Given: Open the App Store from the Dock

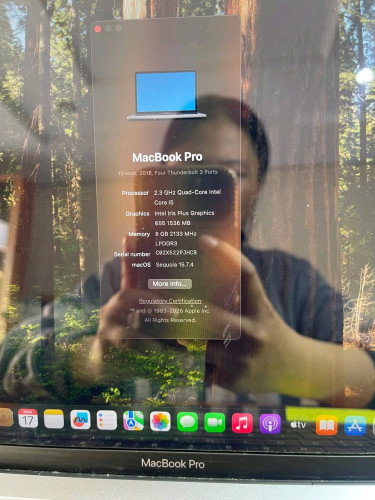Looking at the screenshot, I should 355,426.
